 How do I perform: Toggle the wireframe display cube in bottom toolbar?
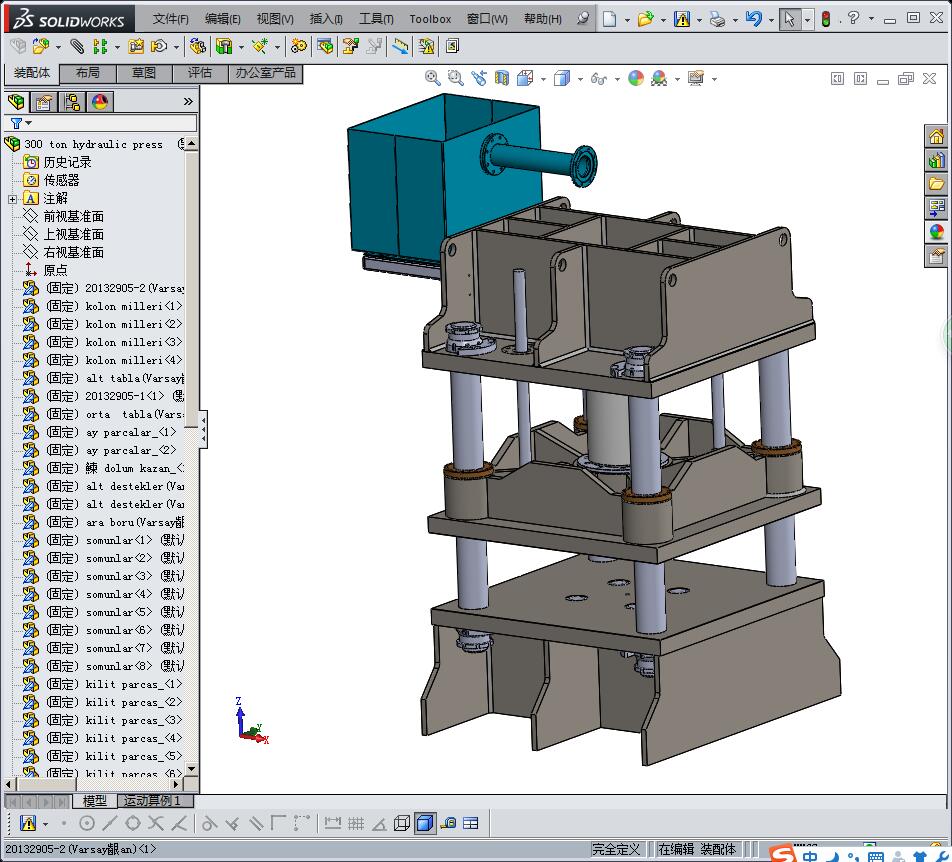(401, 823)
